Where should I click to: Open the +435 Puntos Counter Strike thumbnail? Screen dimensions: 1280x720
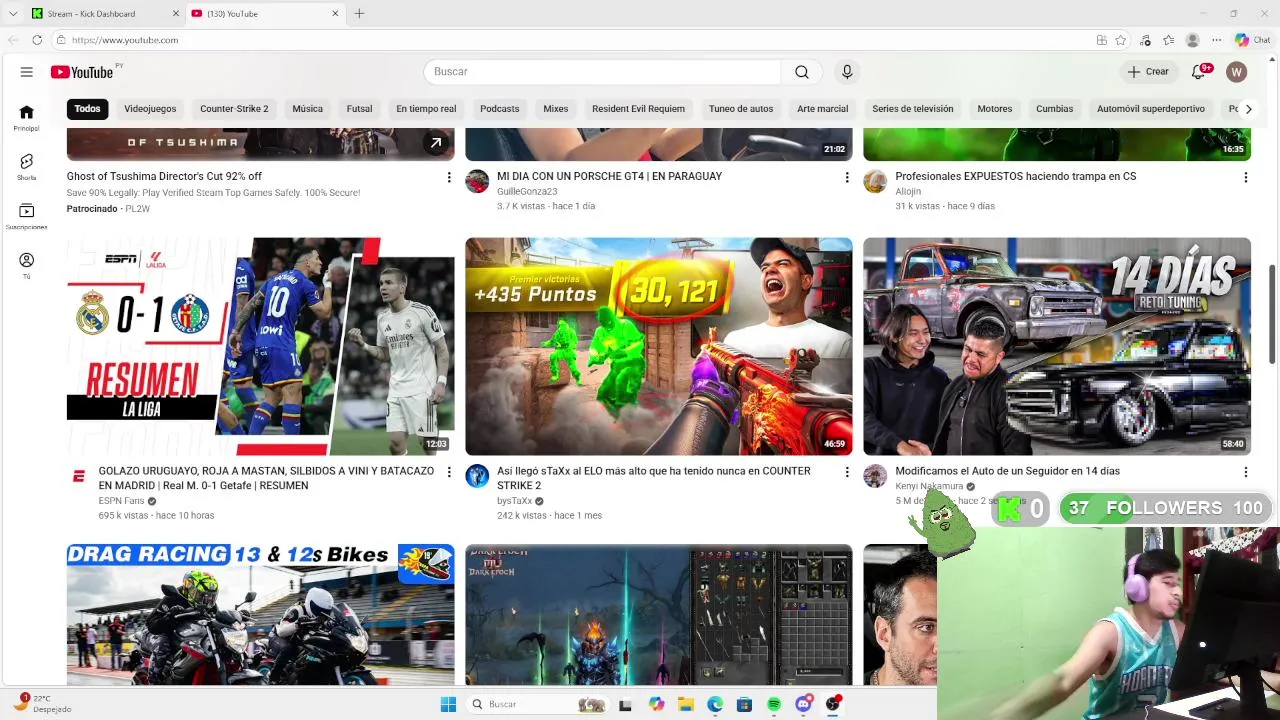[x=659, y=346]
